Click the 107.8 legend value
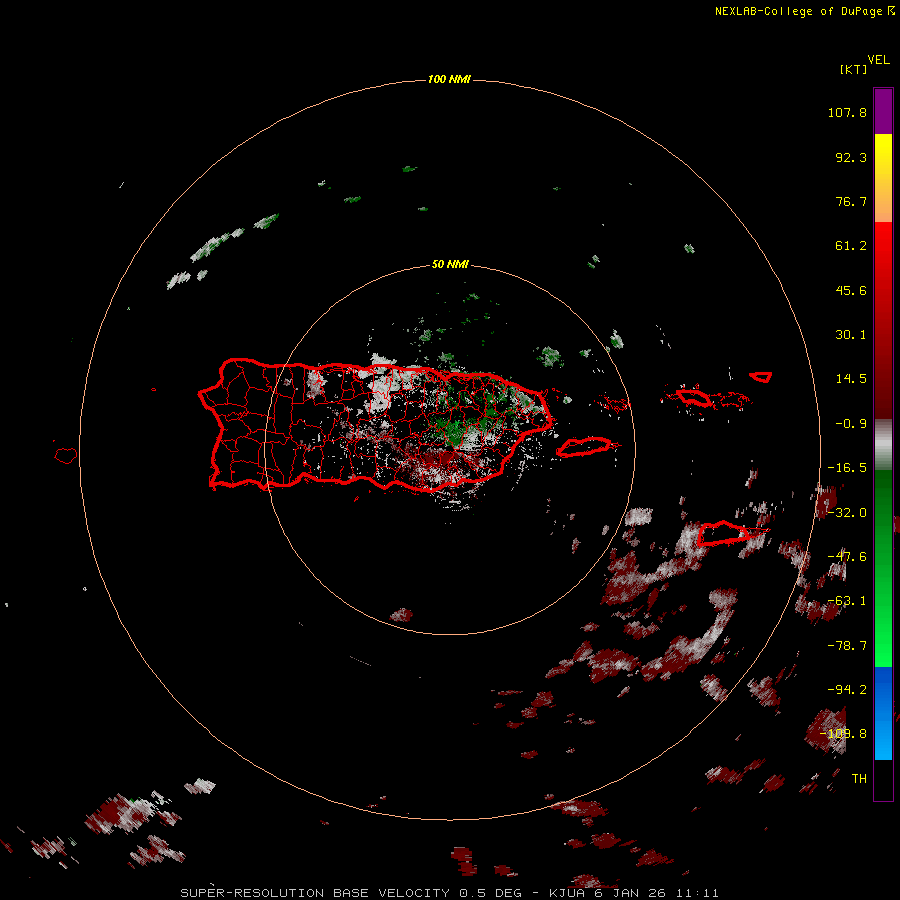The height and width of the screenshot is (900, 900). [847, 112]
